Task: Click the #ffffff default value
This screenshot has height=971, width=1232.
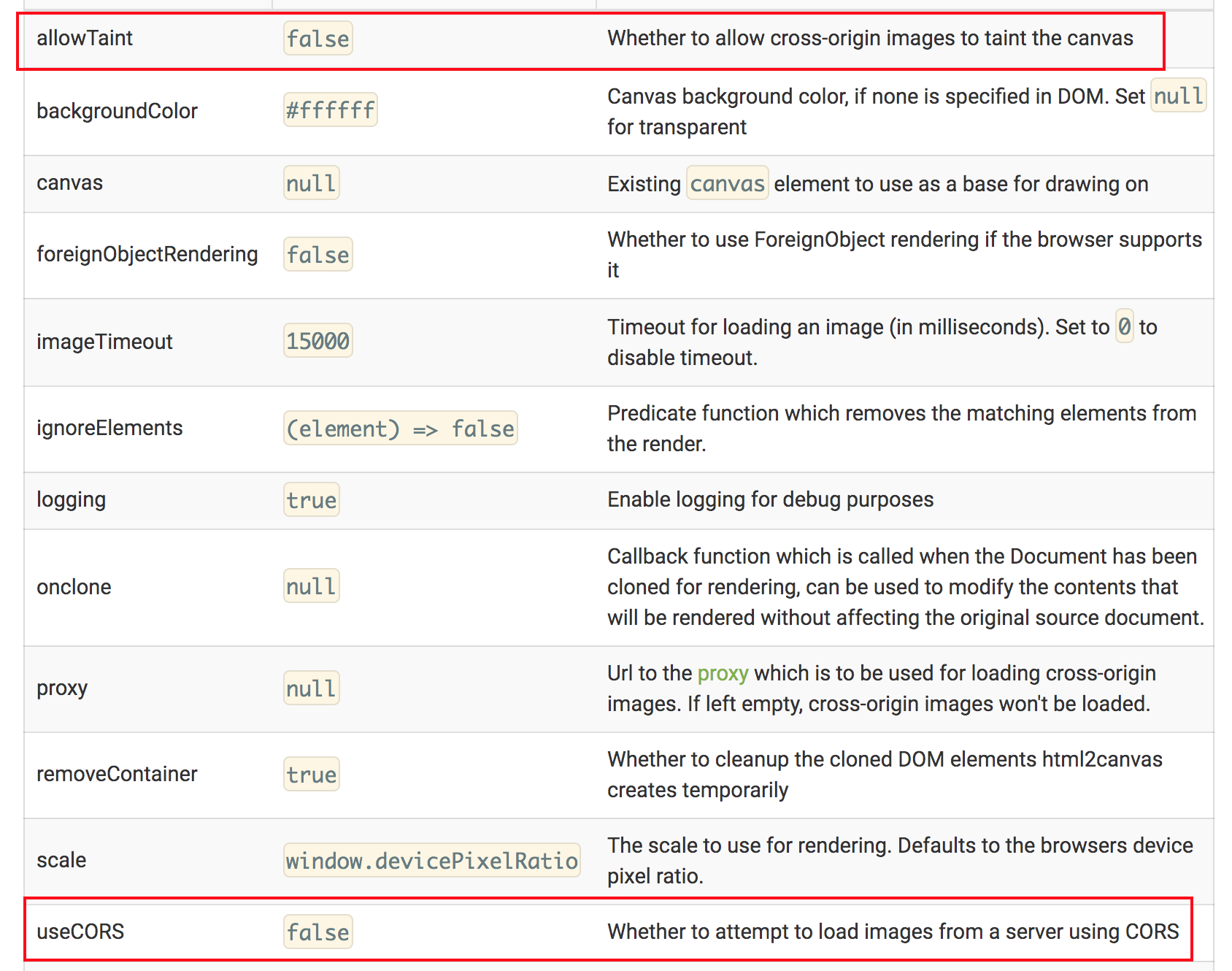Action: click(x=331, y=110)
